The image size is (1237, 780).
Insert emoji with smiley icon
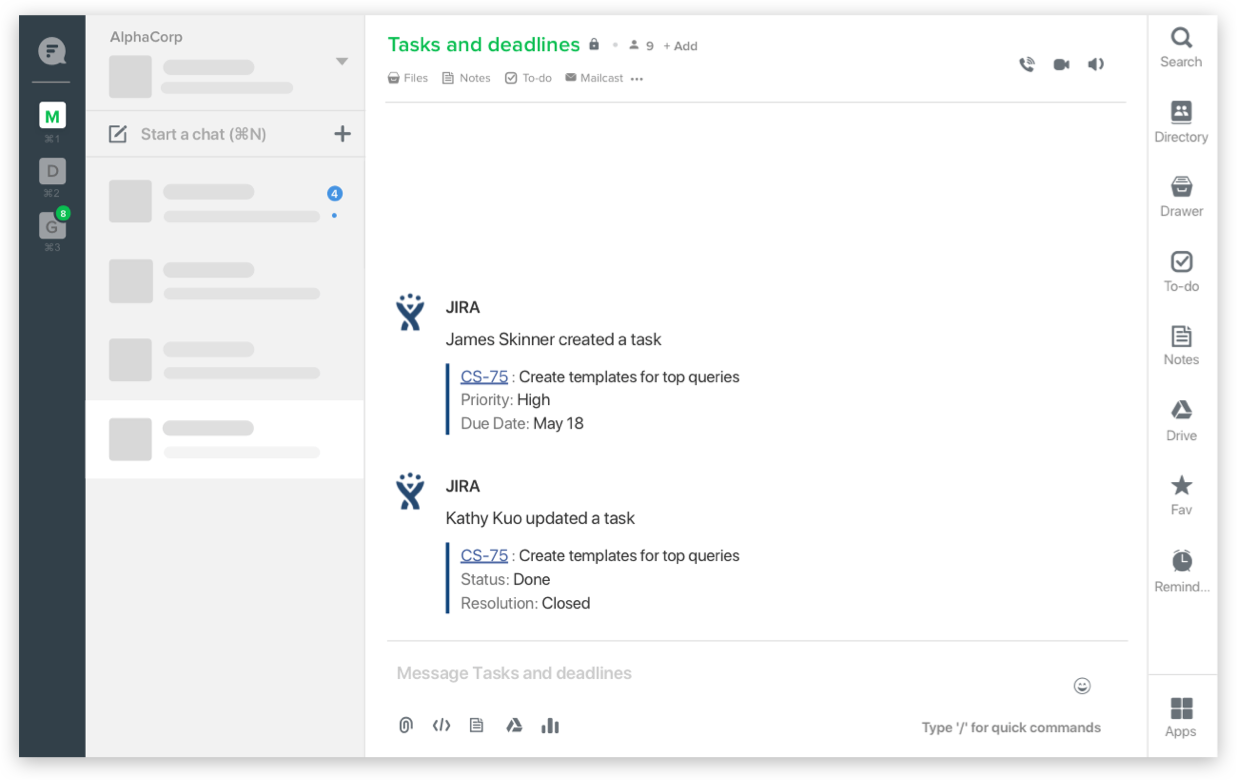[x=1082, y=686]
